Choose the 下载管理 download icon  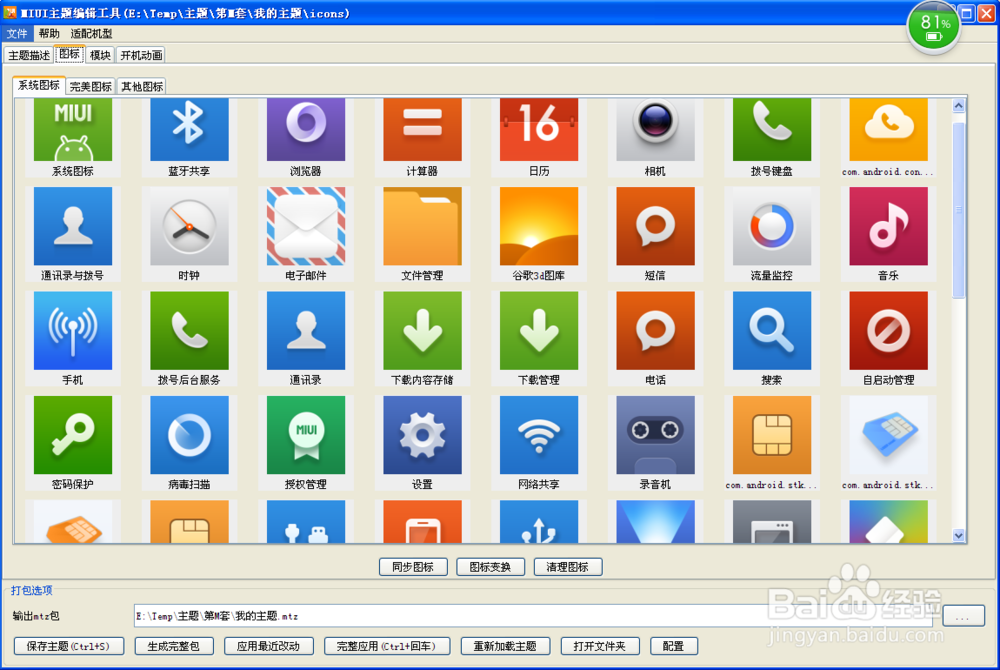(x=539, y=331)
